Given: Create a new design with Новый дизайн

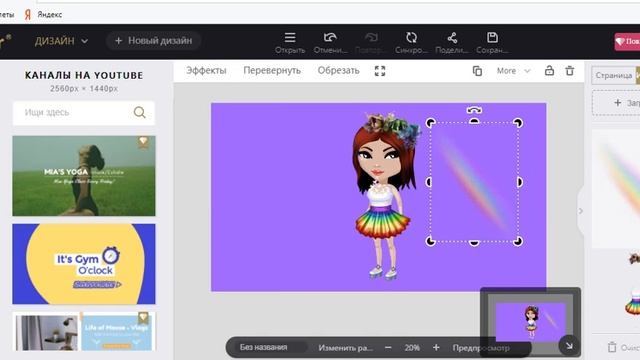Looking at the screenshot, I should point(153,41).
